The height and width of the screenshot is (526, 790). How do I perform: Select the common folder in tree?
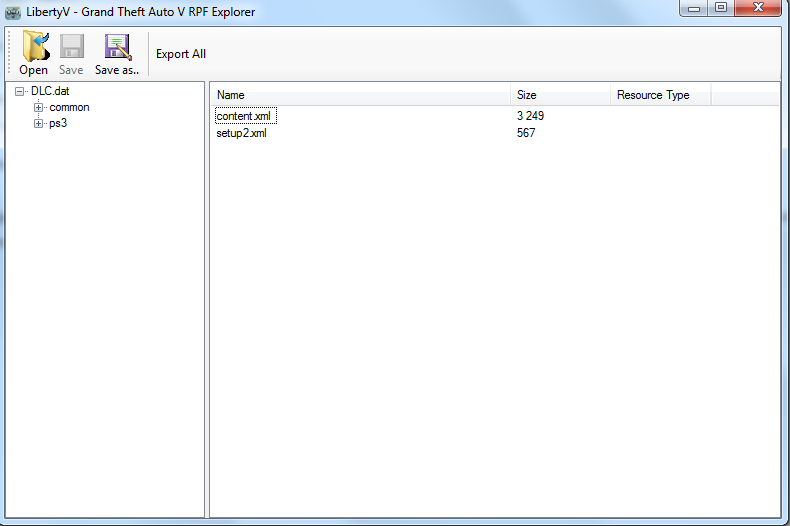tap(69, 107)
